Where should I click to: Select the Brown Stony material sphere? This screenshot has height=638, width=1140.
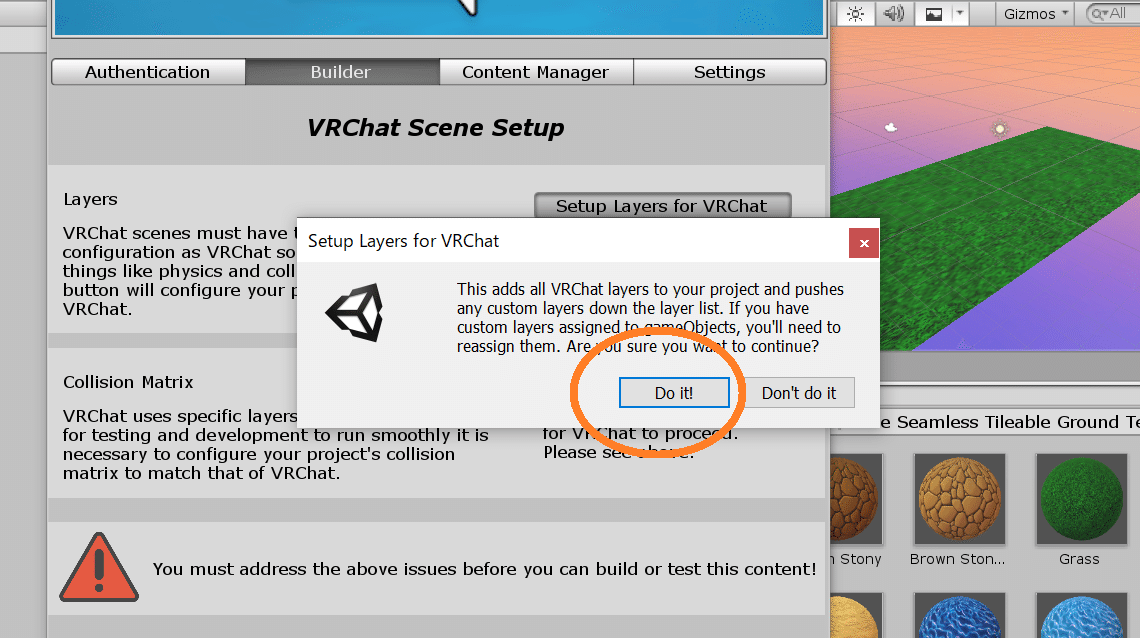[959, 500]
